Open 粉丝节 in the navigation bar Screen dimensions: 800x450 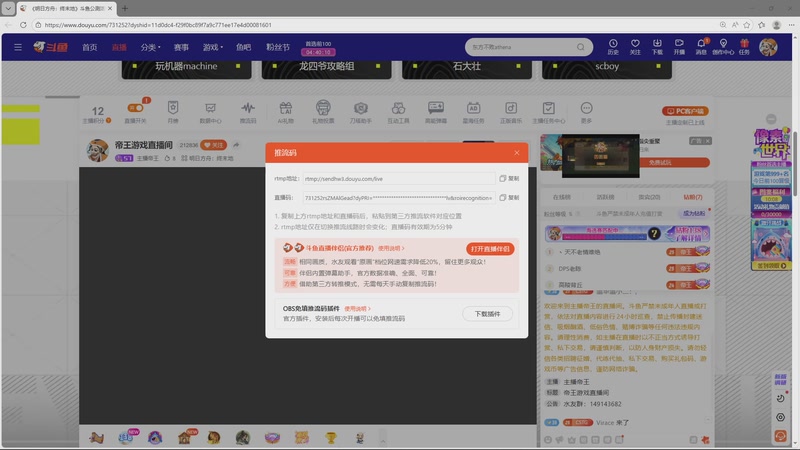(x=278, y=47)
